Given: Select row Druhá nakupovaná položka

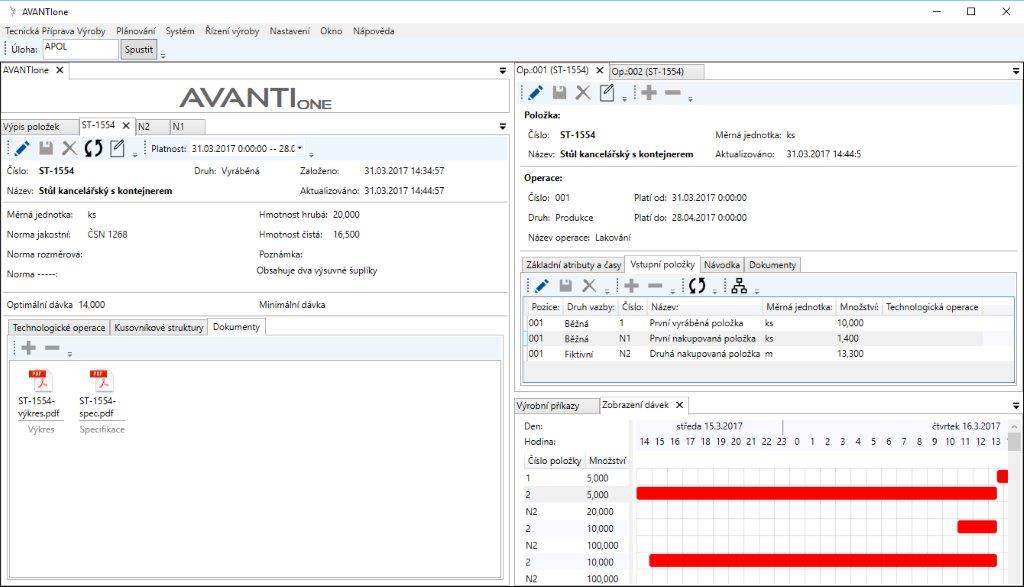Looking at the screenshot, I should [x=754, y=353].
